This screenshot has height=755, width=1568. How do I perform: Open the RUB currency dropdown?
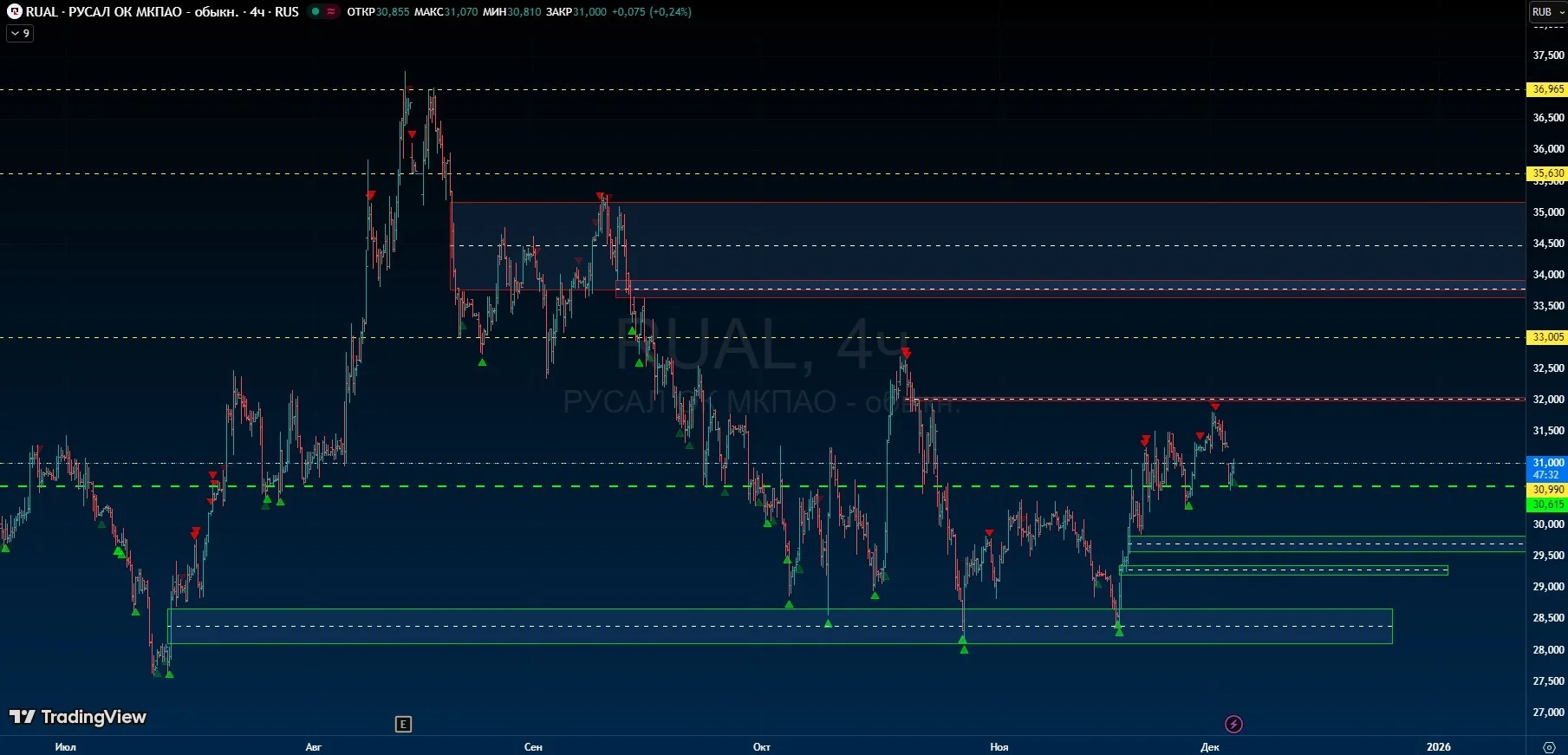pos(1547,12)
